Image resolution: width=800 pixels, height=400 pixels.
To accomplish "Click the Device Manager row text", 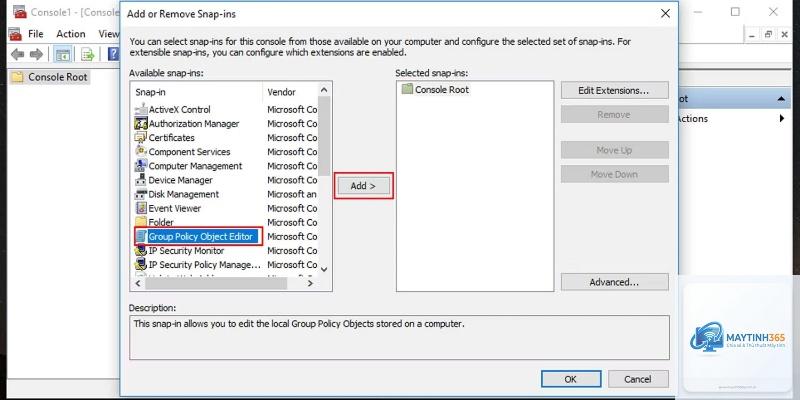I will coord(180,180).
